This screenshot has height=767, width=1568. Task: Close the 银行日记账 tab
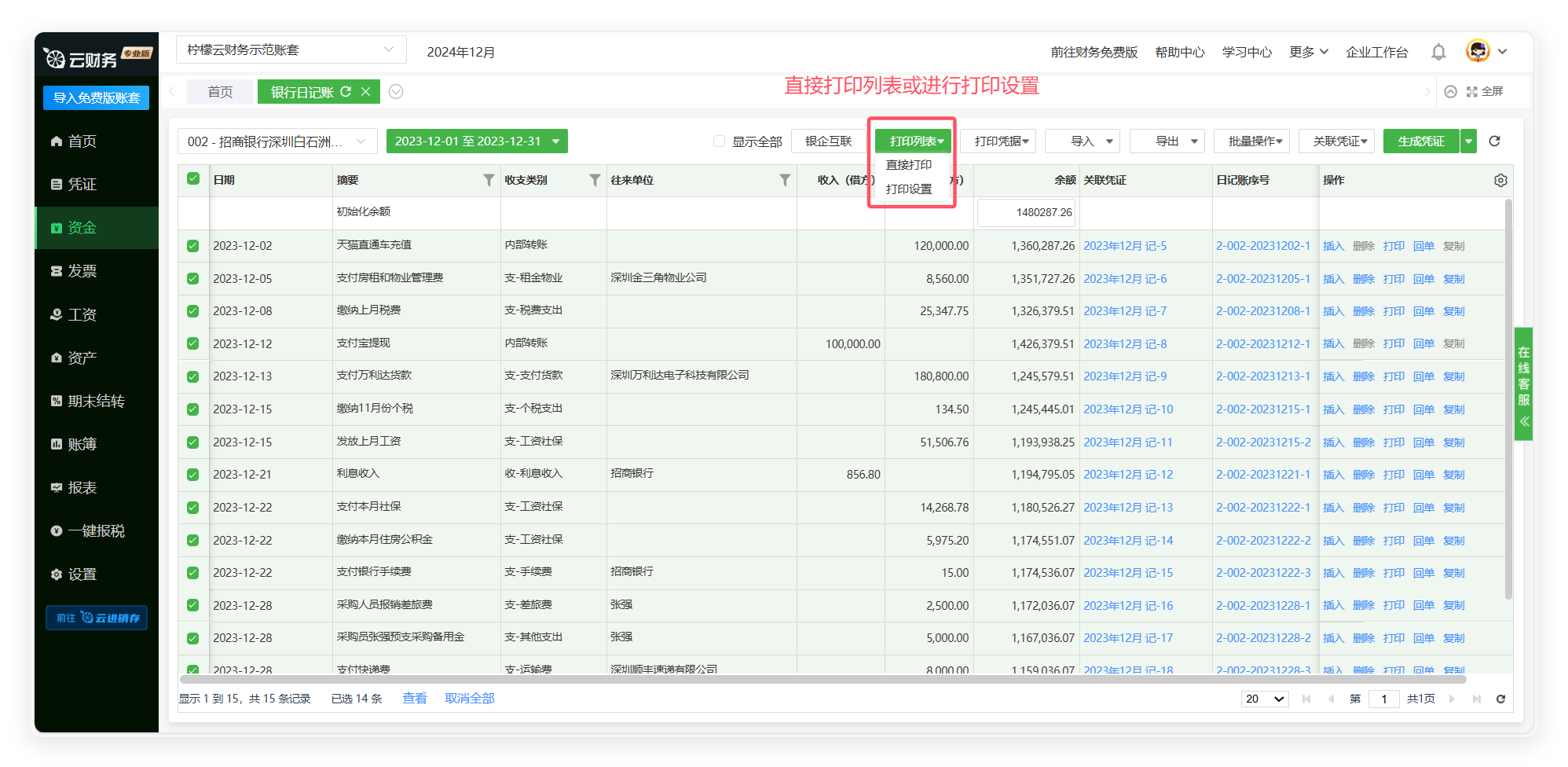tap(365, 92)
